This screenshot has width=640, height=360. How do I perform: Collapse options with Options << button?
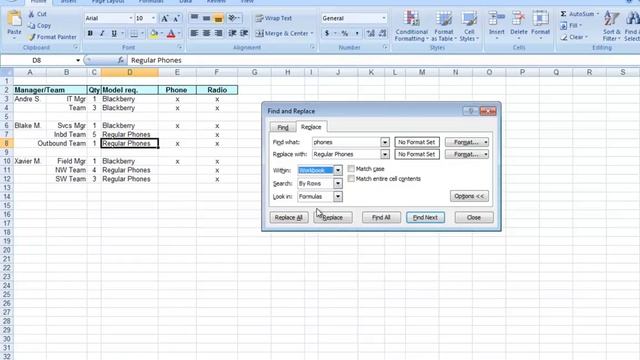[469, 196]
